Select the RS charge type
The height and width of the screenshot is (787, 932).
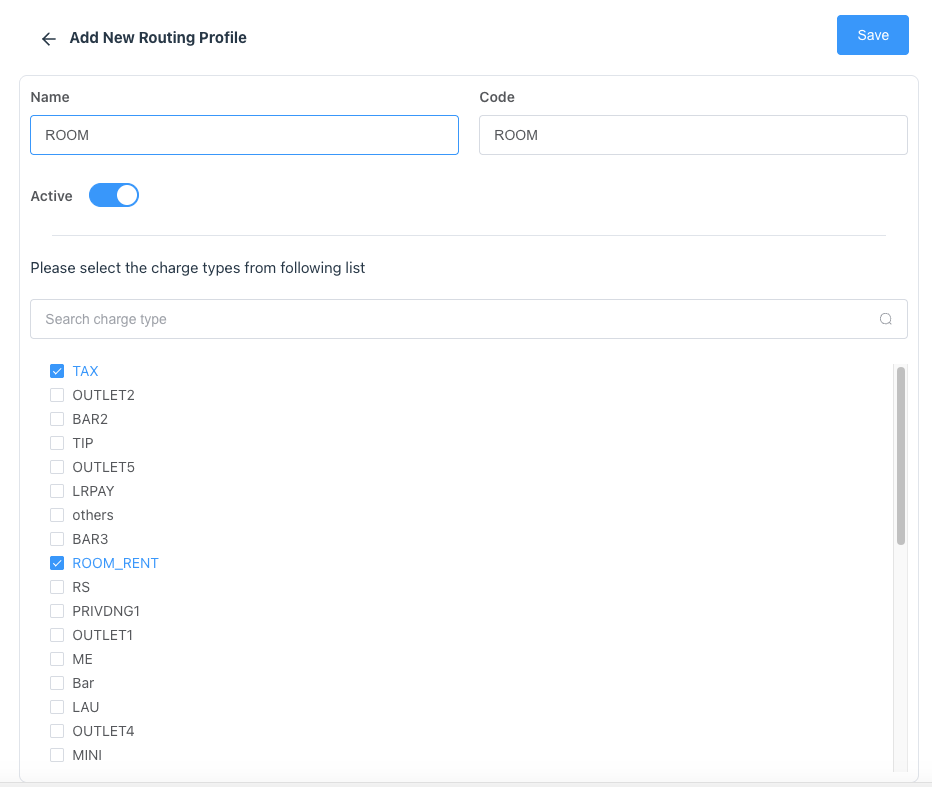coord(57,586)
